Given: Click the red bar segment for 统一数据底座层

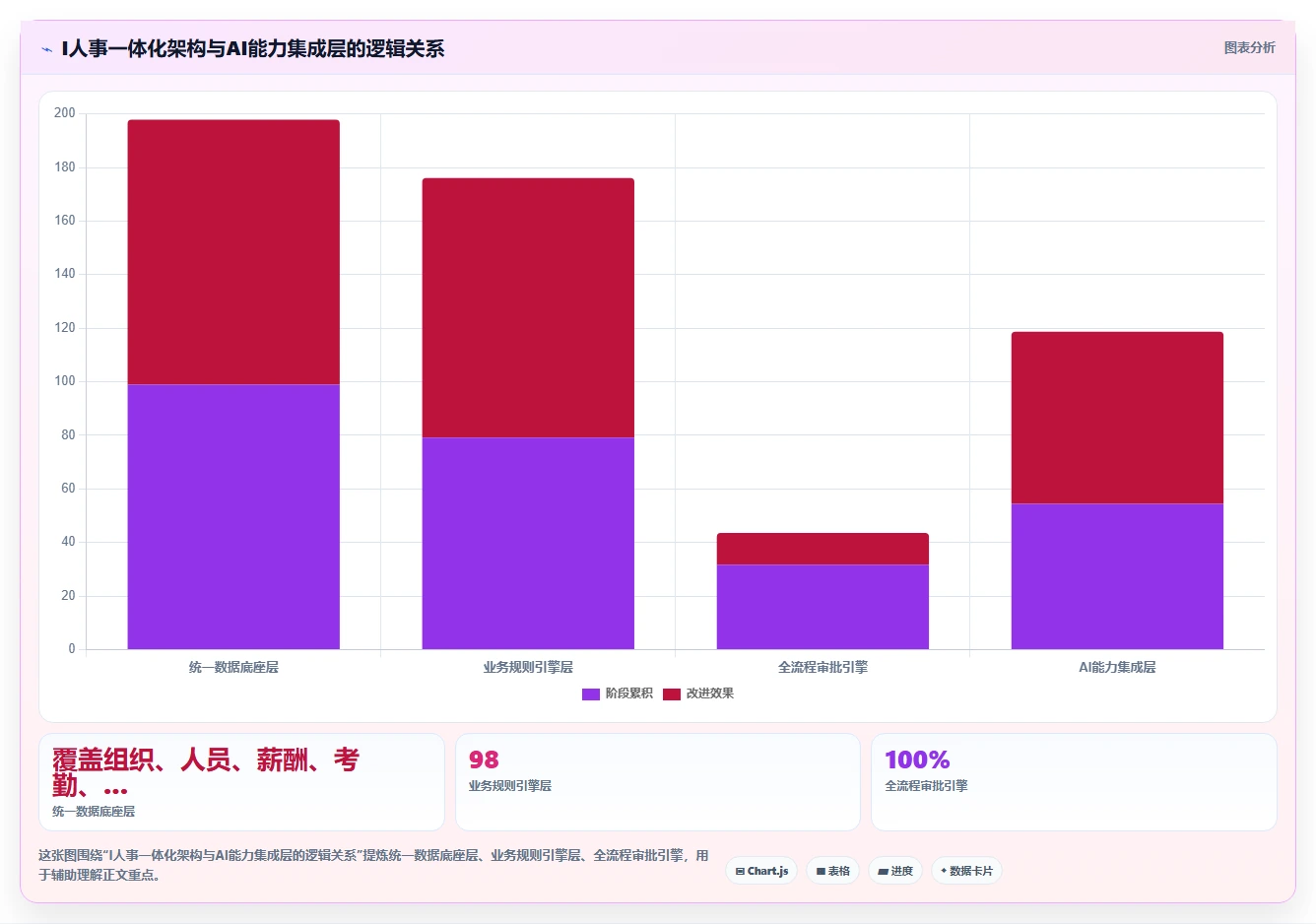Looking at the screenshot, I should click(x=233, y=252).
